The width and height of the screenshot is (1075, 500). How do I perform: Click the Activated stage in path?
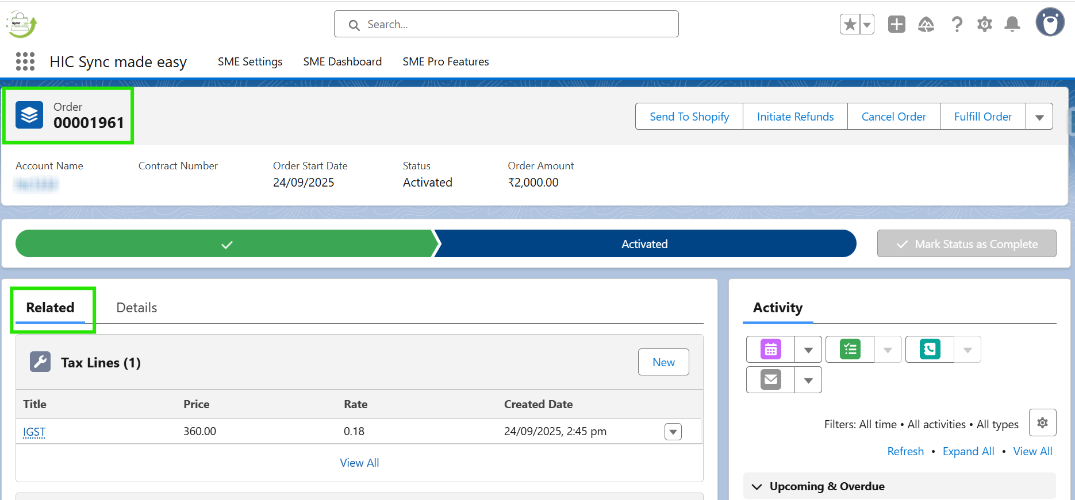pyautogui.click(x=644, y=244)
